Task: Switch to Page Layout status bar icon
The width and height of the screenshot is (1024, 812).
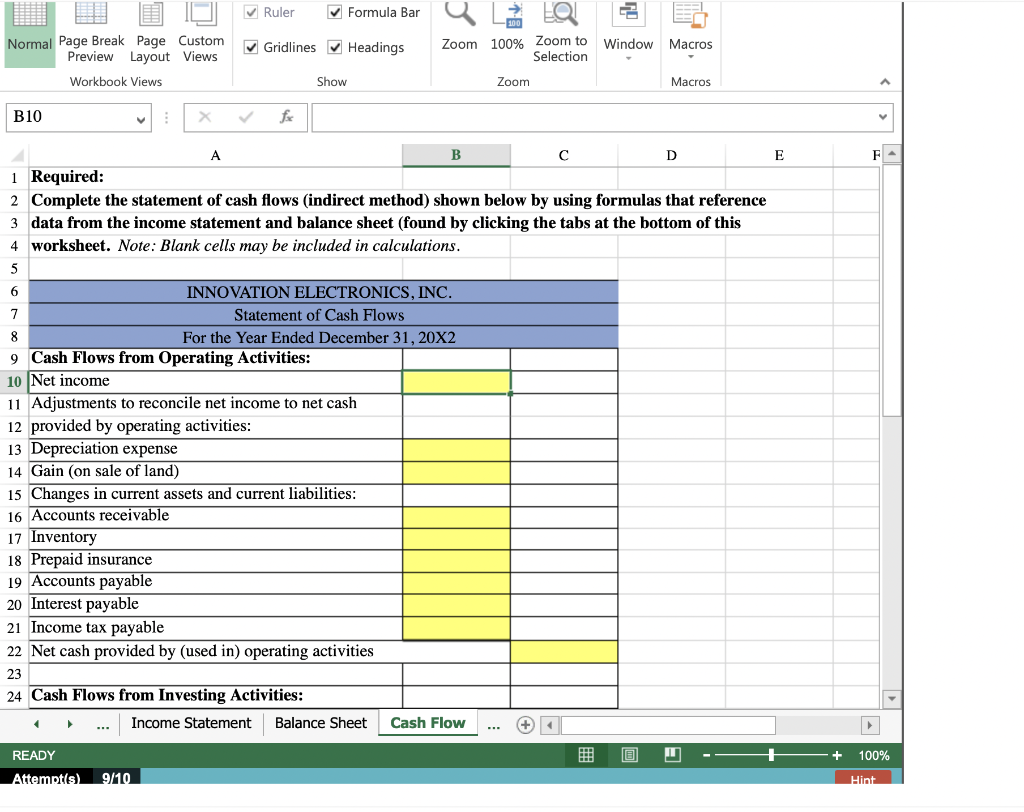Action: tap(630, 755)
